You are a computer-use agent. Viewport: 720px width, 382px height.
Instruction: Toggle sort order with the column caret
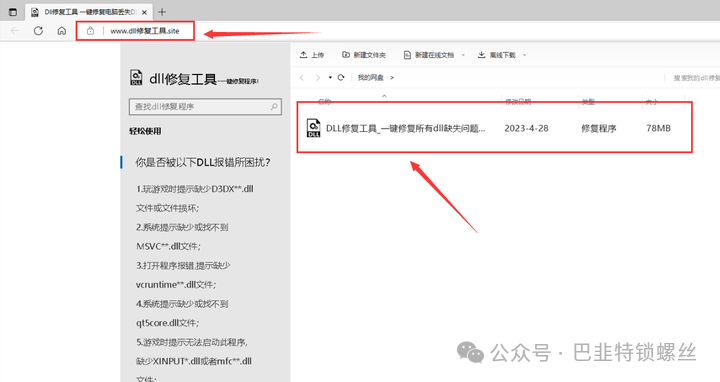[384, 96]
